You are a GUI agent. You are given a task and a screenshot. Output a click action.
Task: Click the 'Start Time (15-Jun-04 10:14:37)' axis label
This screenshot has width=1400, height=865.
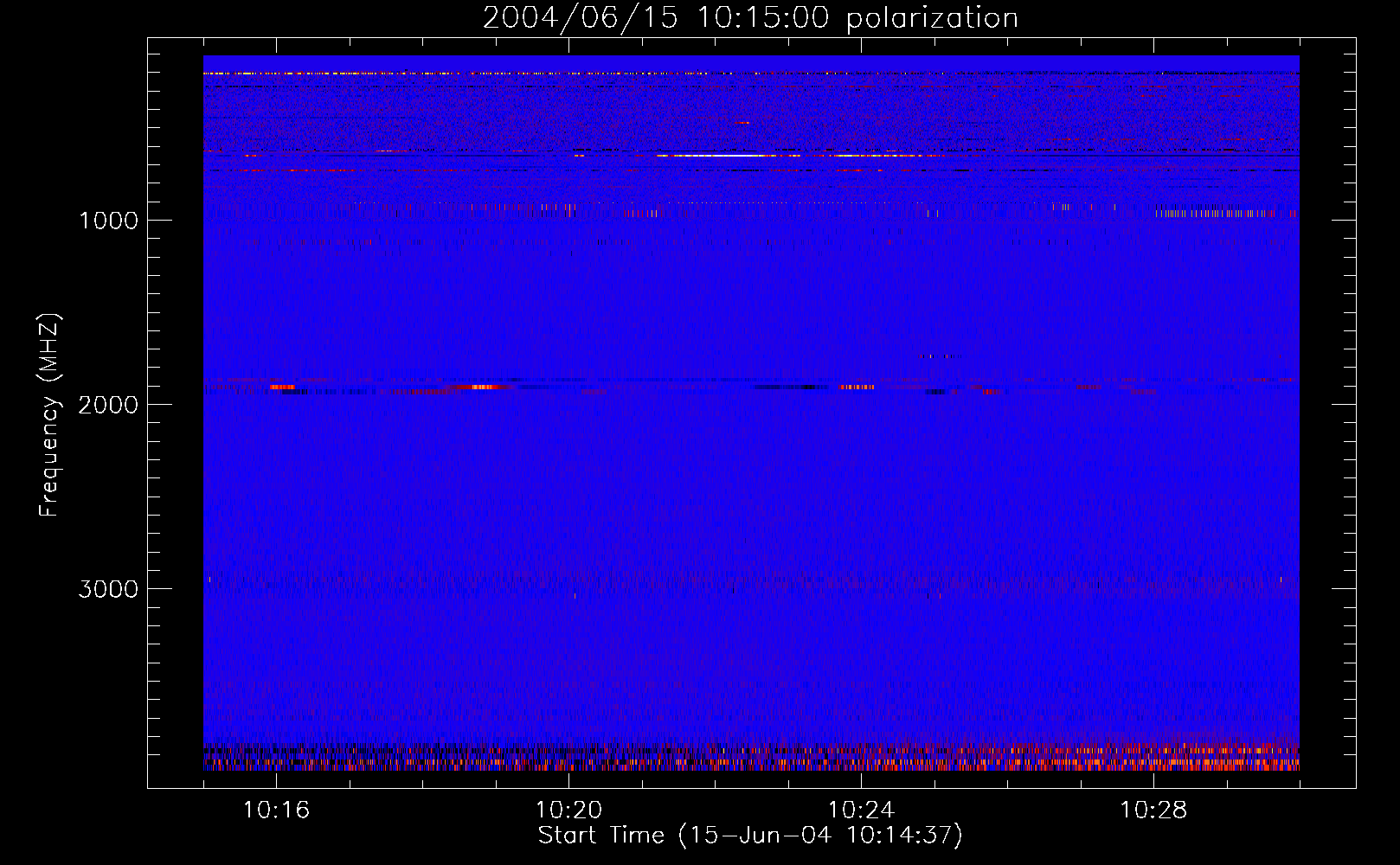[x=750, y=836]
